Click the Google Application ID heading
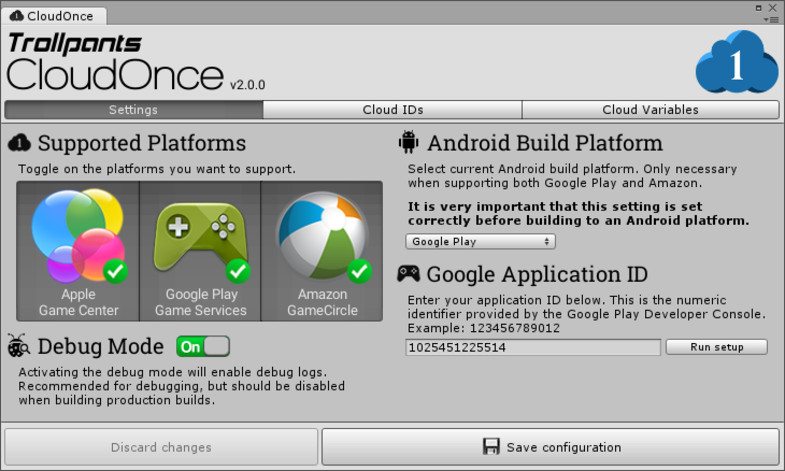785x471 pixels. coord(537,274)
